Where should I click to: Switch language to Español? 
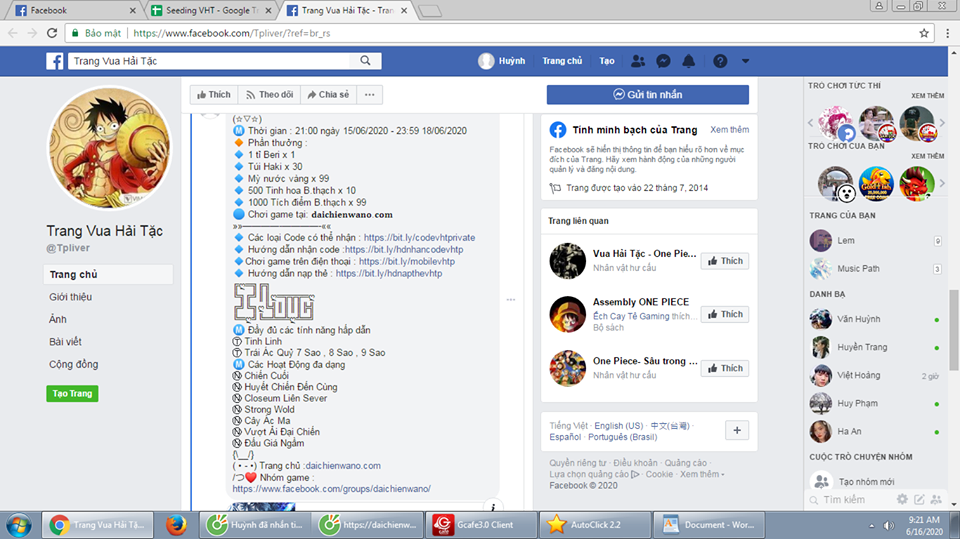(x=565, y=437)
